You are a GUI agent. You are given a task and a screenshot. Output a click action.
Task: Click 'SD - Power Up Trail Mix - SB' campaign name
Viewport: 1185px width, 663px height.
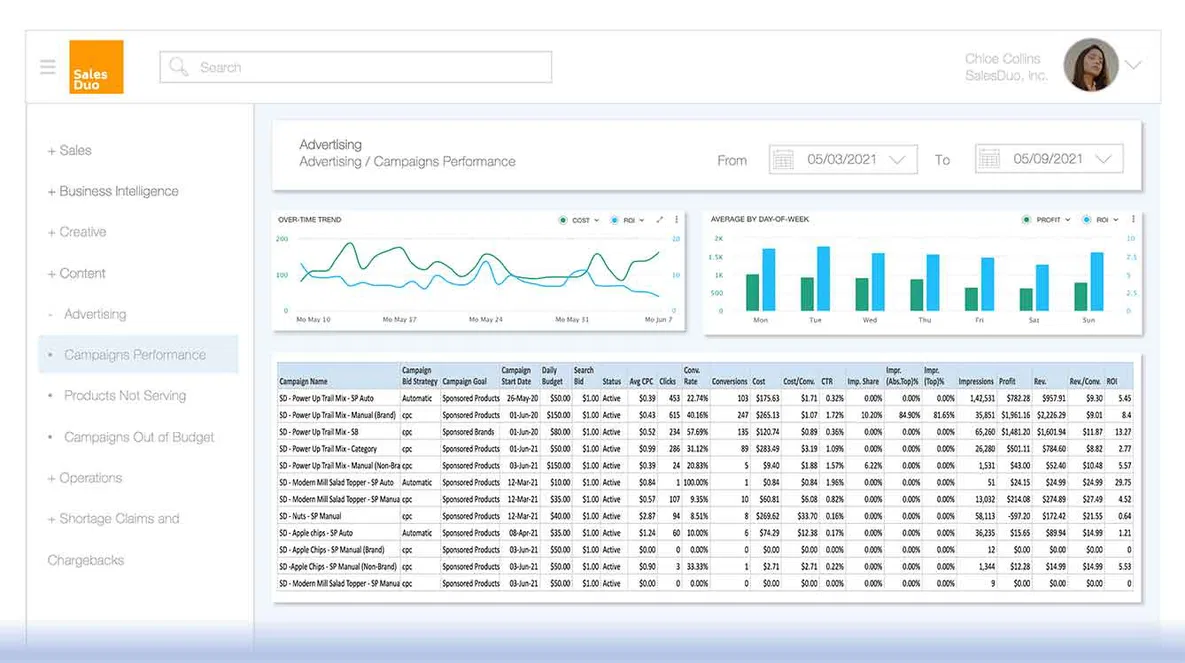click(318, 432)
